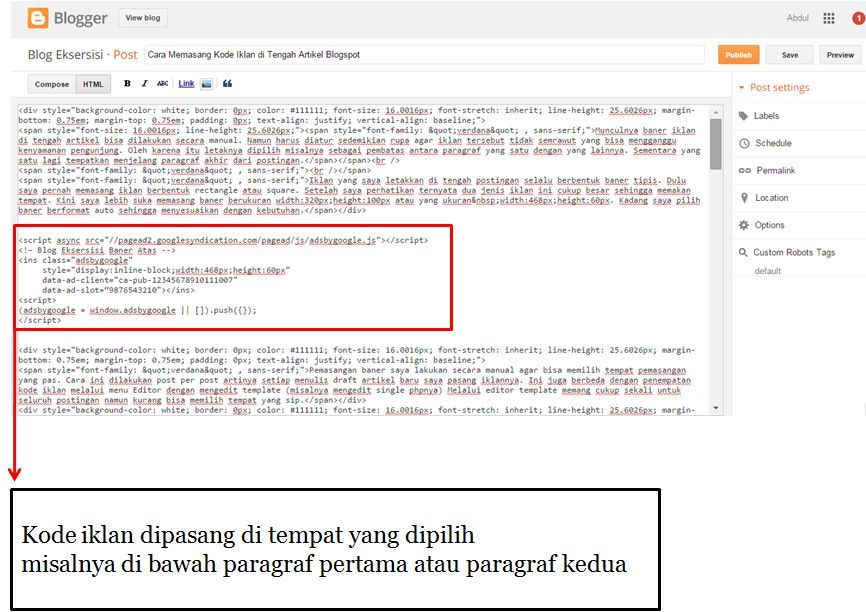This screenshot has width=866, height=612.
Task: Click the orange 'Post' label beside blog name
Action: (x=125, y=55)
